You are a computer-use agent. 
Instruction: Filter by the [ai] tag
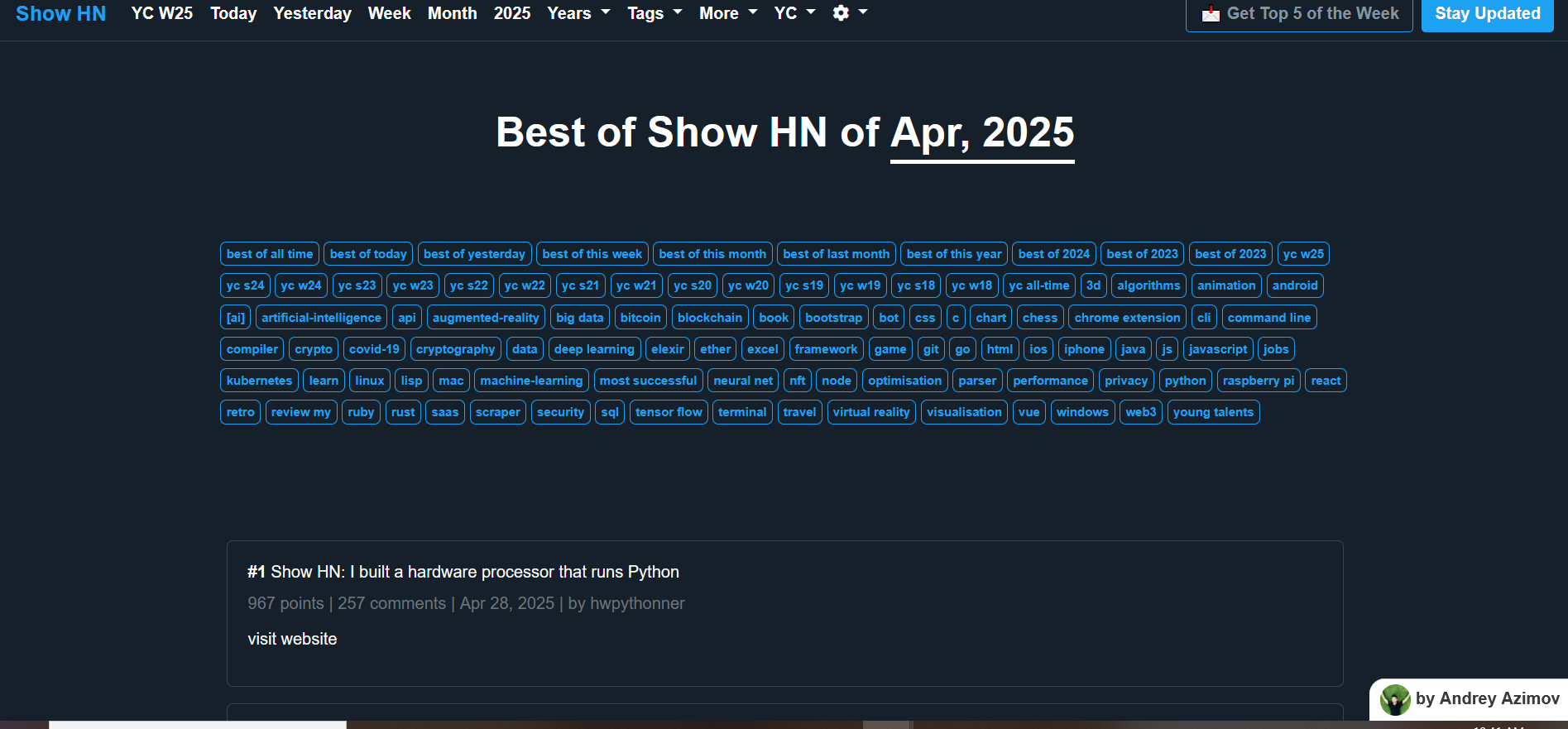(x=236, y=318)
